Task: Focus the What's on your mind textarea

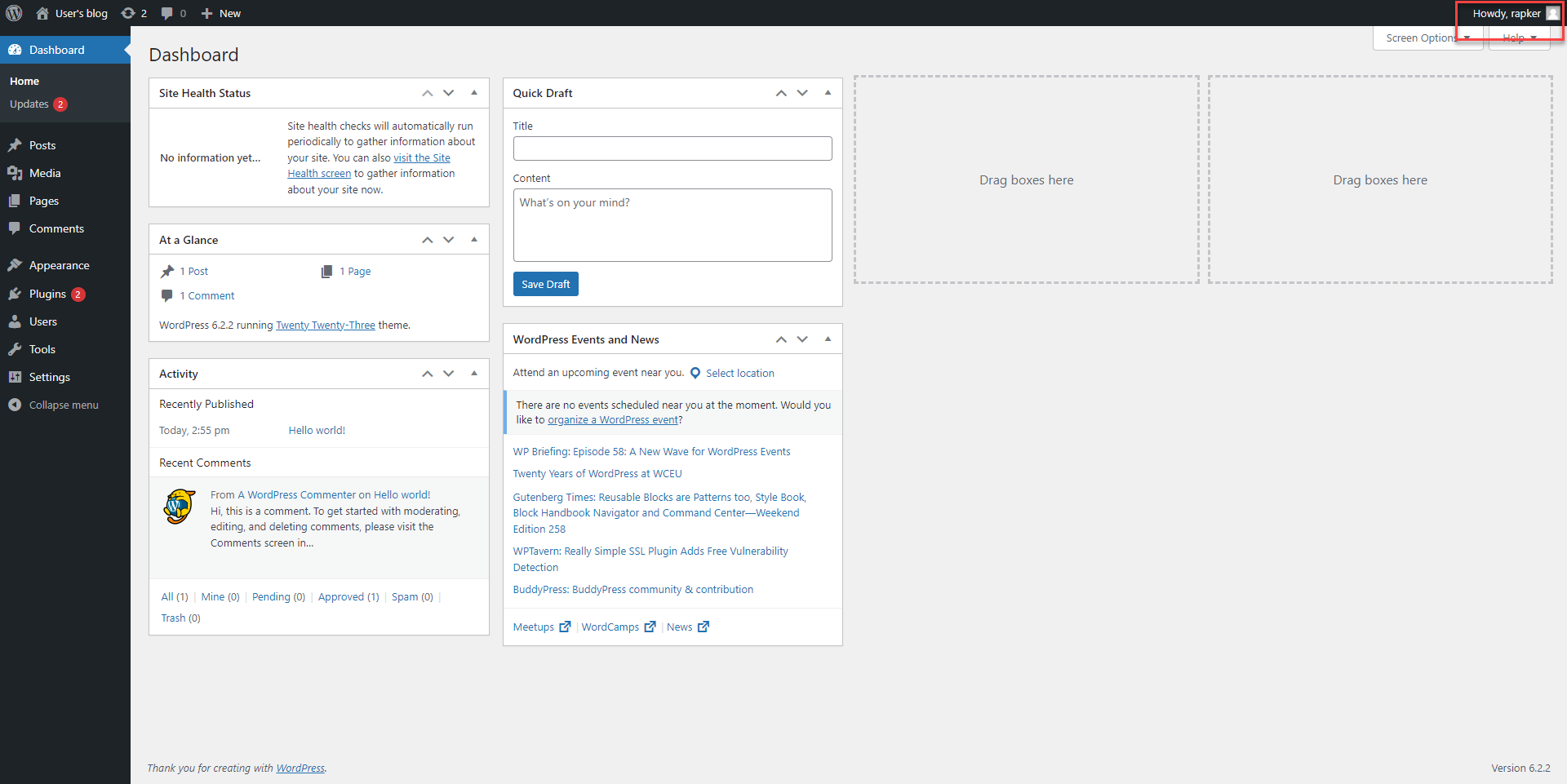Action: click(673, 225)
